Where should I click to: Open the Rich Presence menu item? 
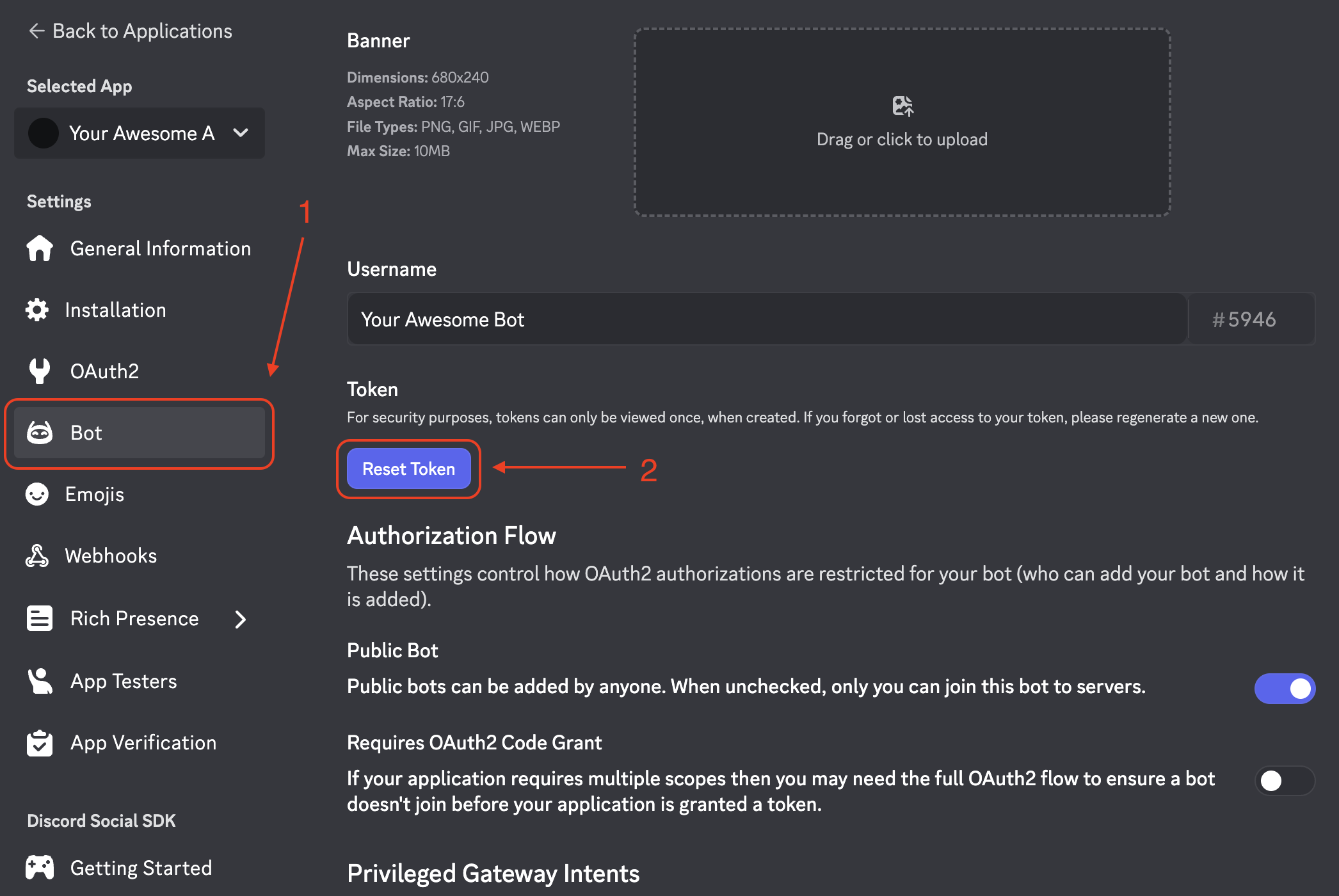coord(134,618)
